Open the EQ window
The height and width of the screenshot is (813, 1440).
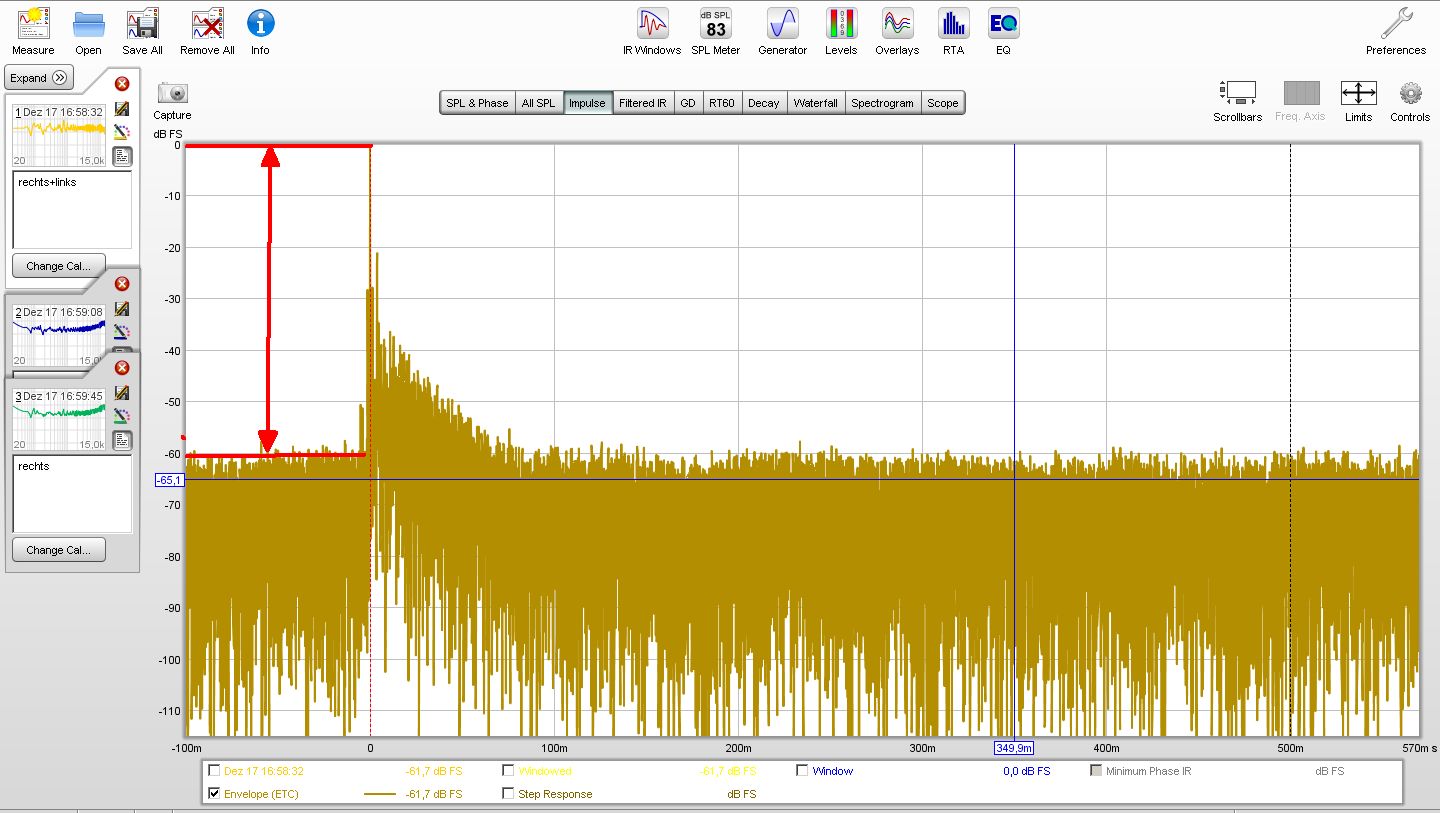(1003, 31)
